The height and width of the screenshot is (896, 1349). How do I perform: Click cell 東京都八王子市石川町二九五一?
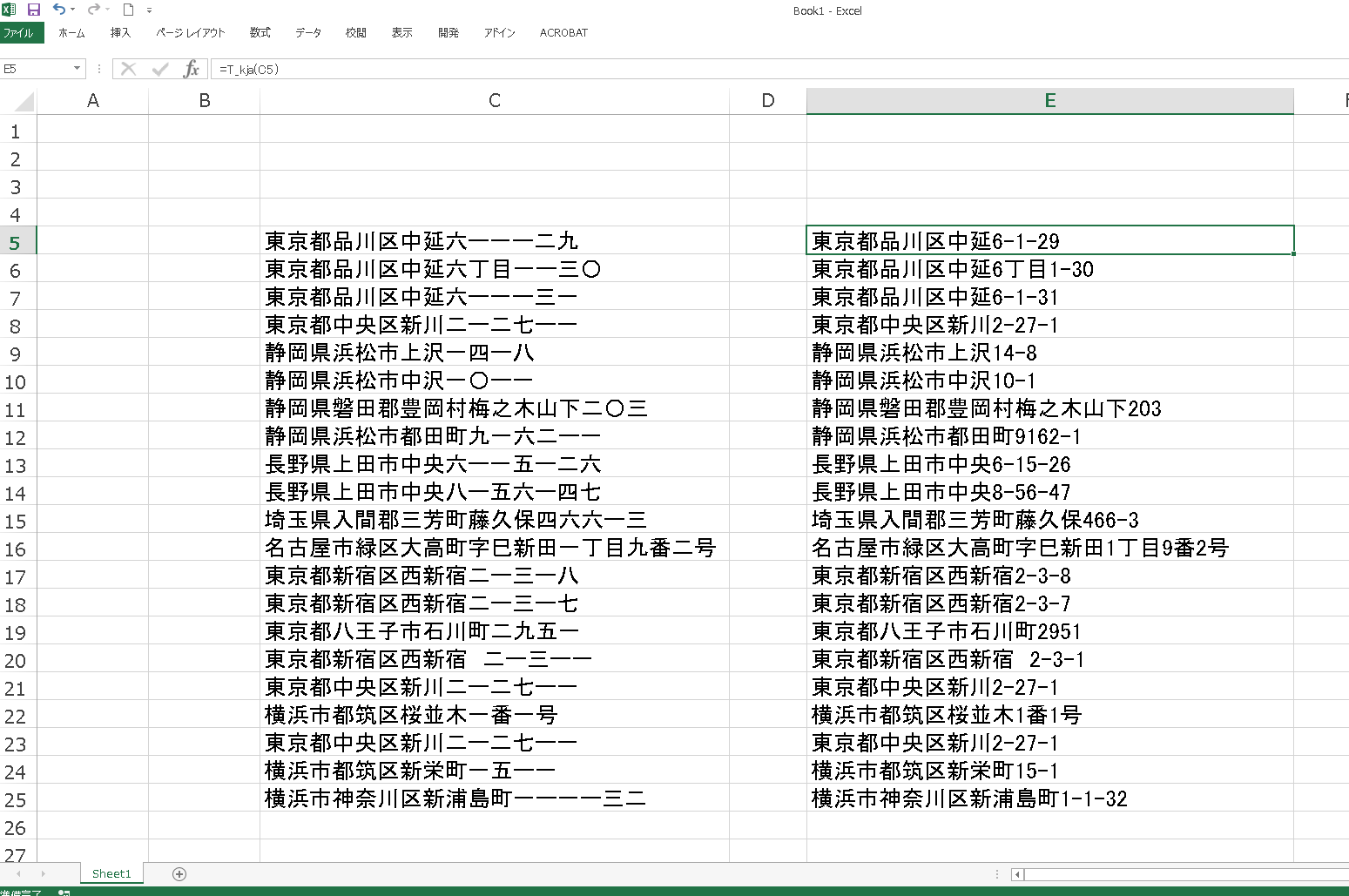[x=495, y=631]
